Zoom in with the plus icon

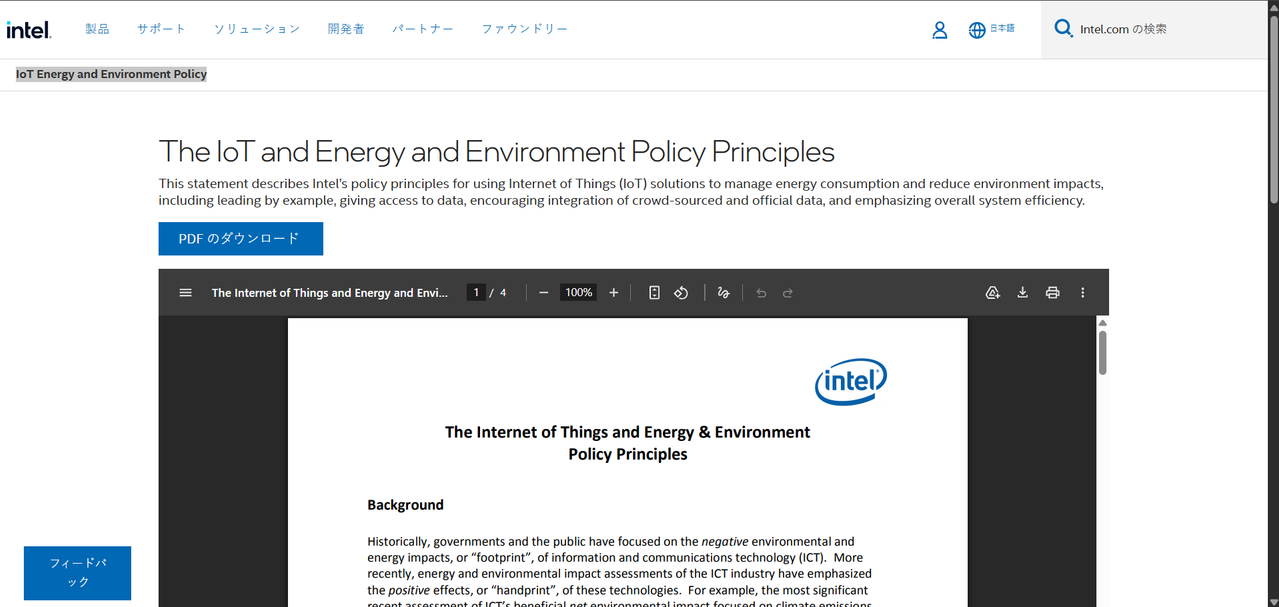613,293
